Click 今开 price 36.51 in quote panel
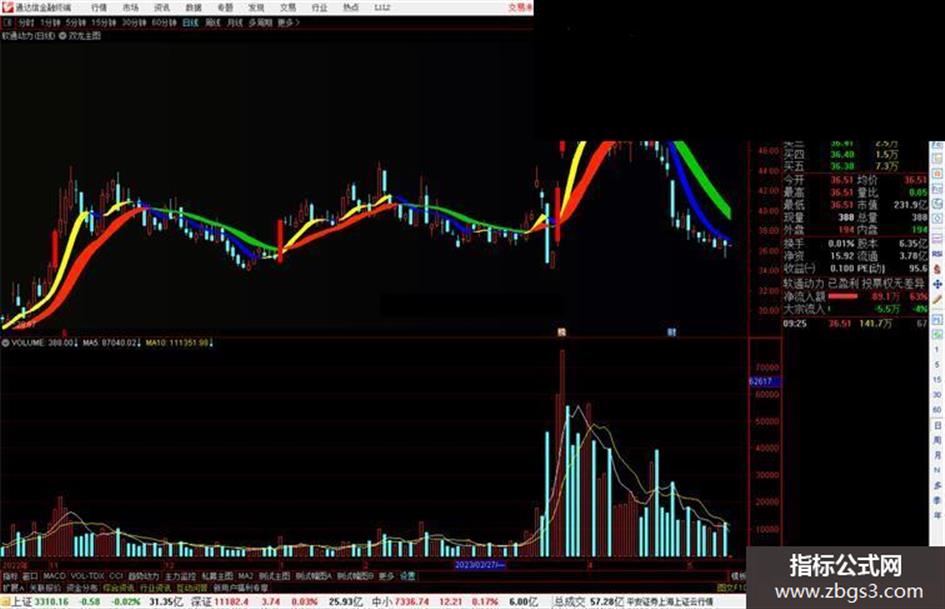The image size is (945, 609). [x=842, y=180]
